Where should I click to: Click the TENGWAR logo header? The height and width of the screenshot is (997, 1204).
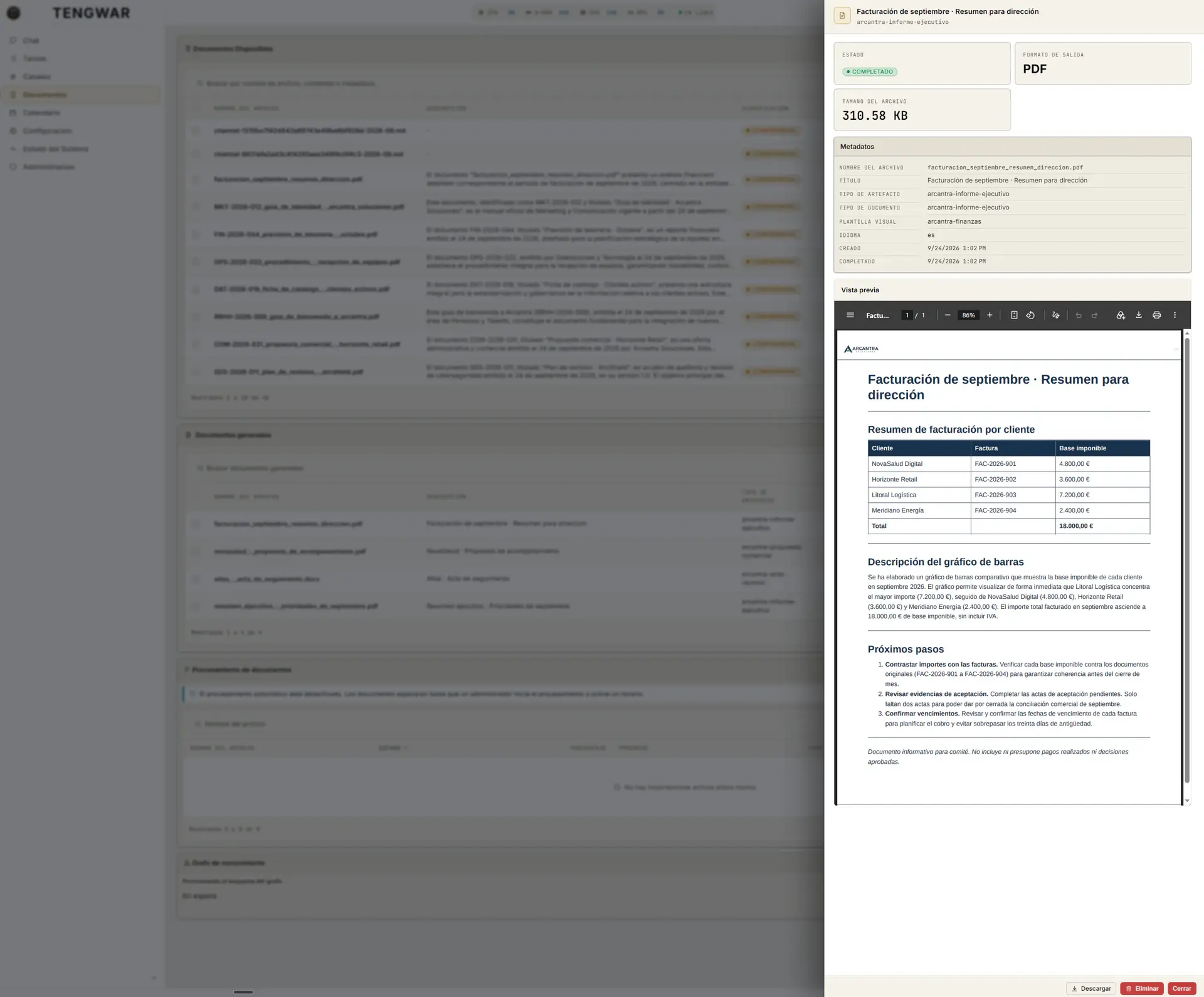91,13
